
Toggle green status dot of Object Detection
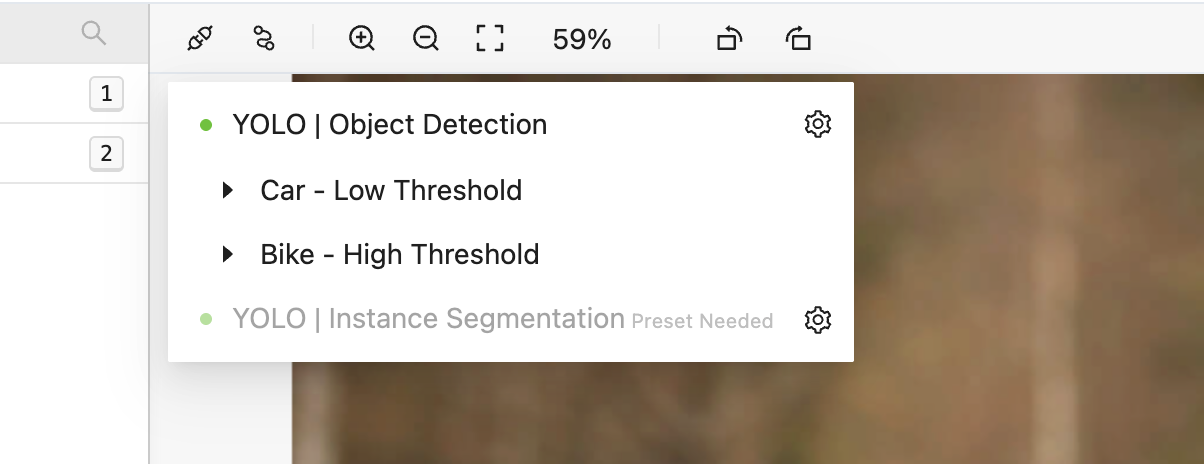point(206,125)
